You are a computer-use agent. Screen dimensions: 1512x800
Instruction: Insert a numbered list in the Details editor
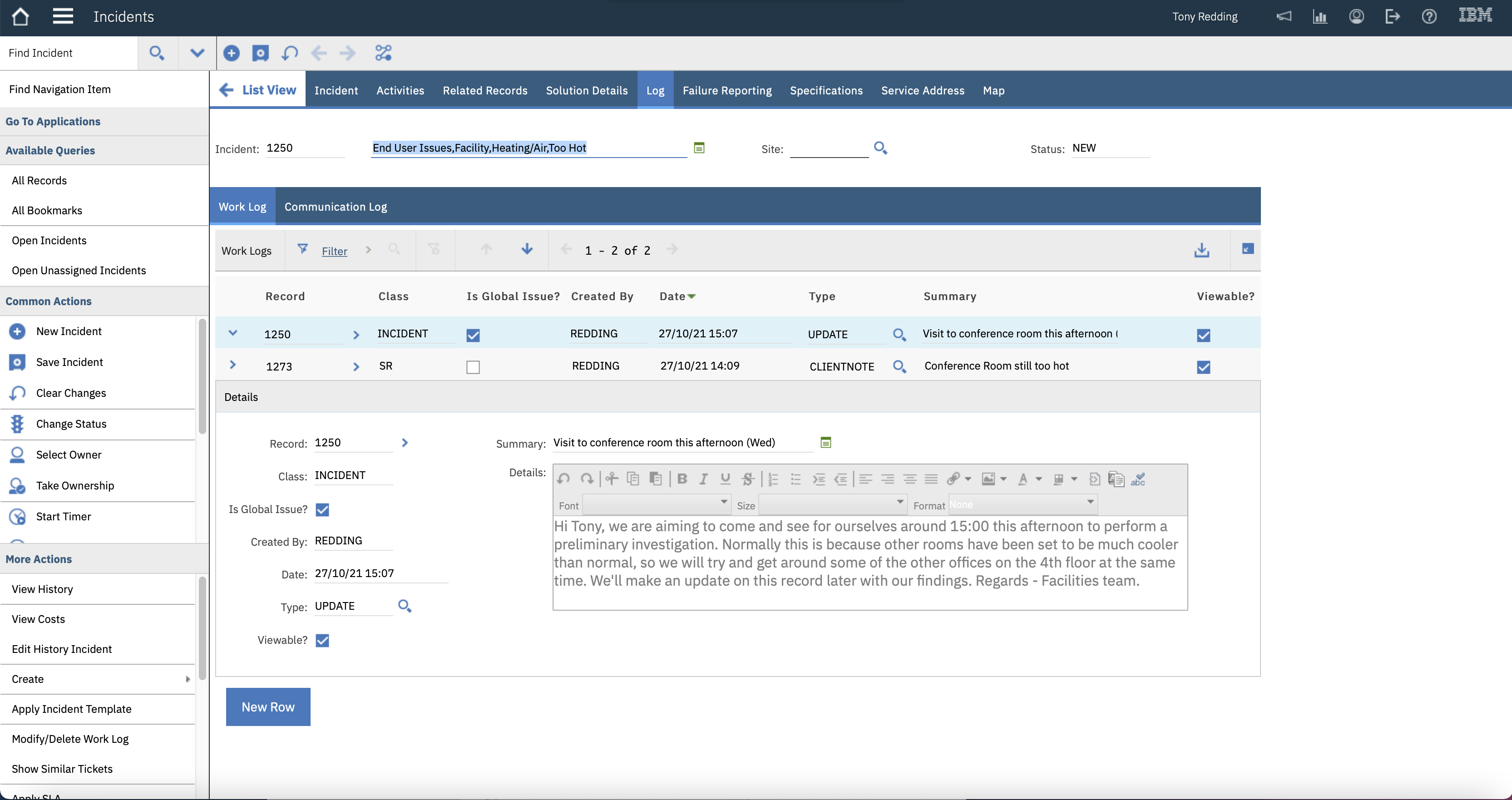(x=773, y=479)
